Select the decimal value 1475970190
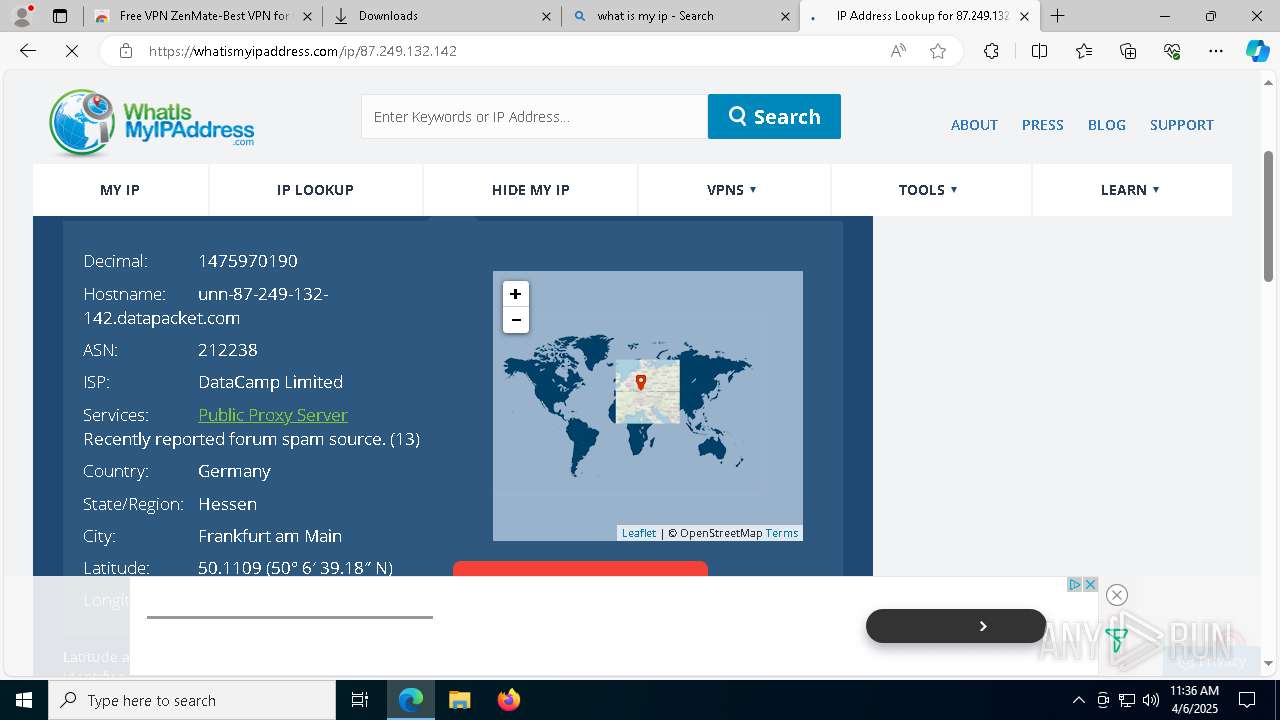 [248, 261]
